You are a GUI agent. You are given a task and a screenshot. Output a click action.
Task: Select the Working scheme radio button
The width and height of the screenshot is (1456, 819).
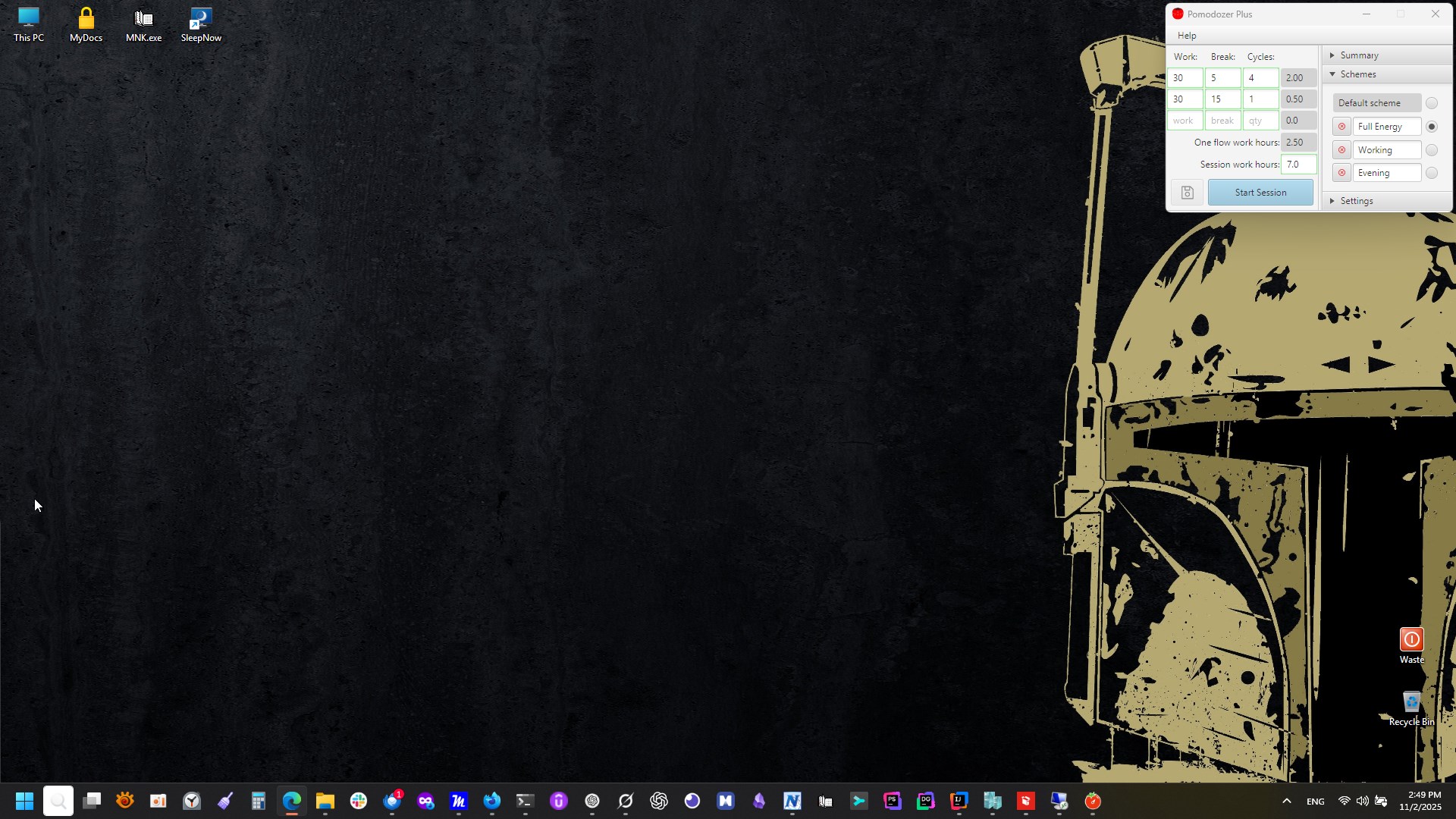tap(1431, 150)
